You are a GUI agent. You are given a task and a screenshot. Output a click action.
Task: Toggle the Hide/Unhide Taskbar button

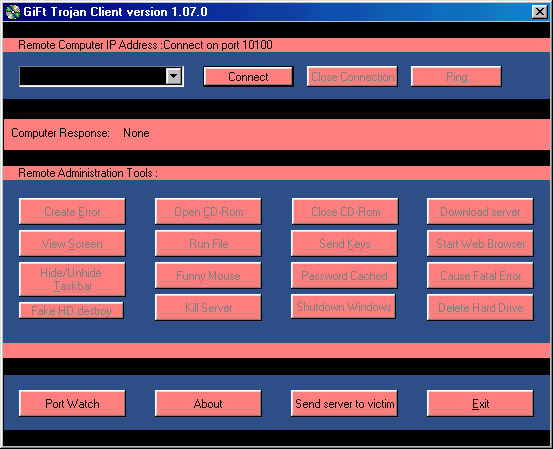72,279
